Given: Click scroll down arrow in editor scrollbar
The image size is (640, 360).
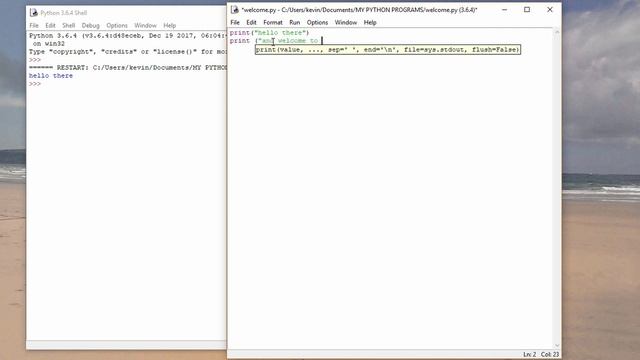Looking at the screenshot, I should coord(557,346).
